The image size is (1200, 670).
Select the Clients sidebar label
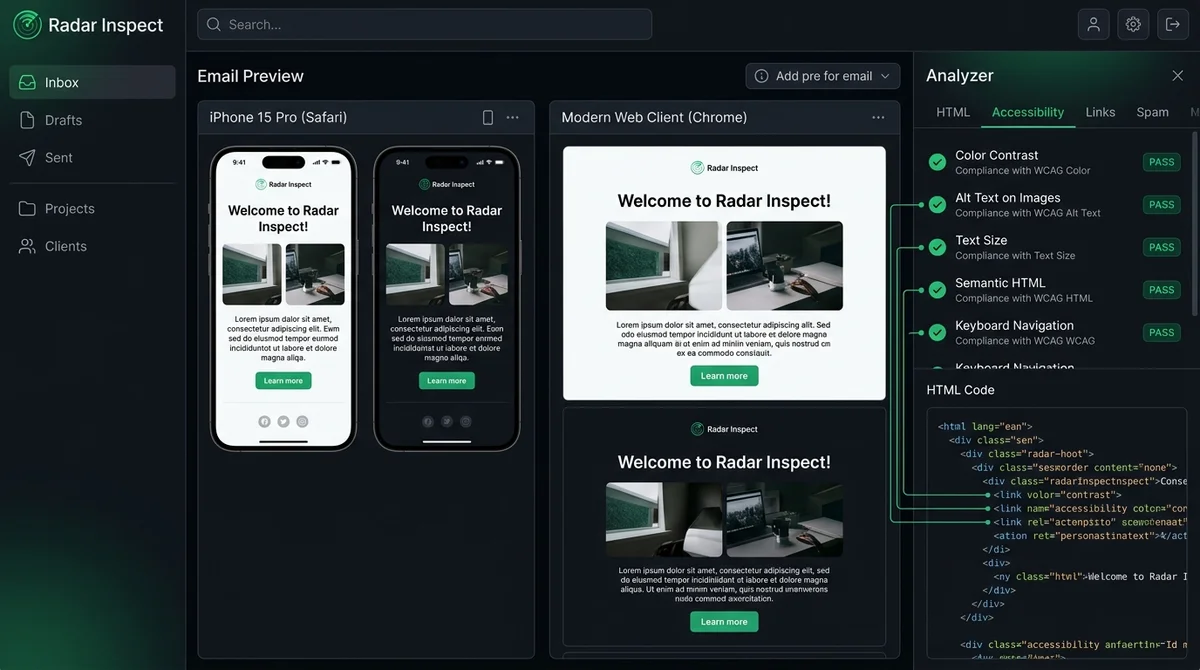point(66,246)
